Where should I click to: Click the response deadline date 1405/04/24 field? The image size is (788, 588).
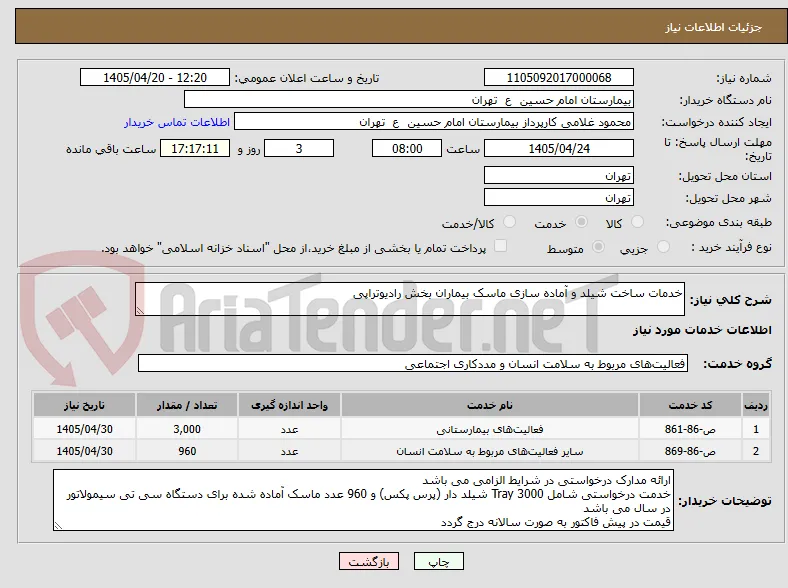point(559,148)
